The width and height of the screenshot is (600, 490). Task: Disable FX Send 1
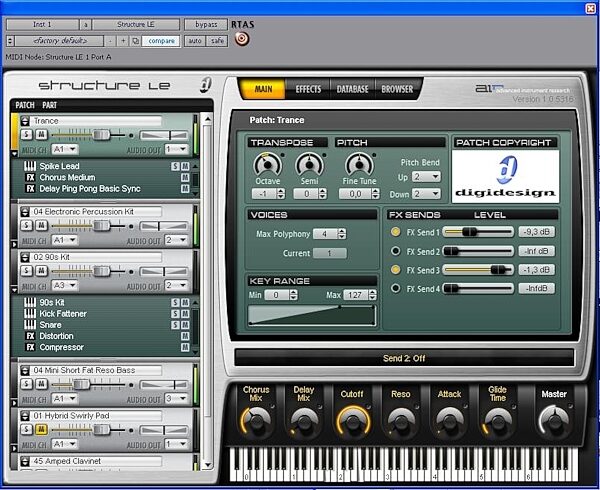[x=395, y=232]
